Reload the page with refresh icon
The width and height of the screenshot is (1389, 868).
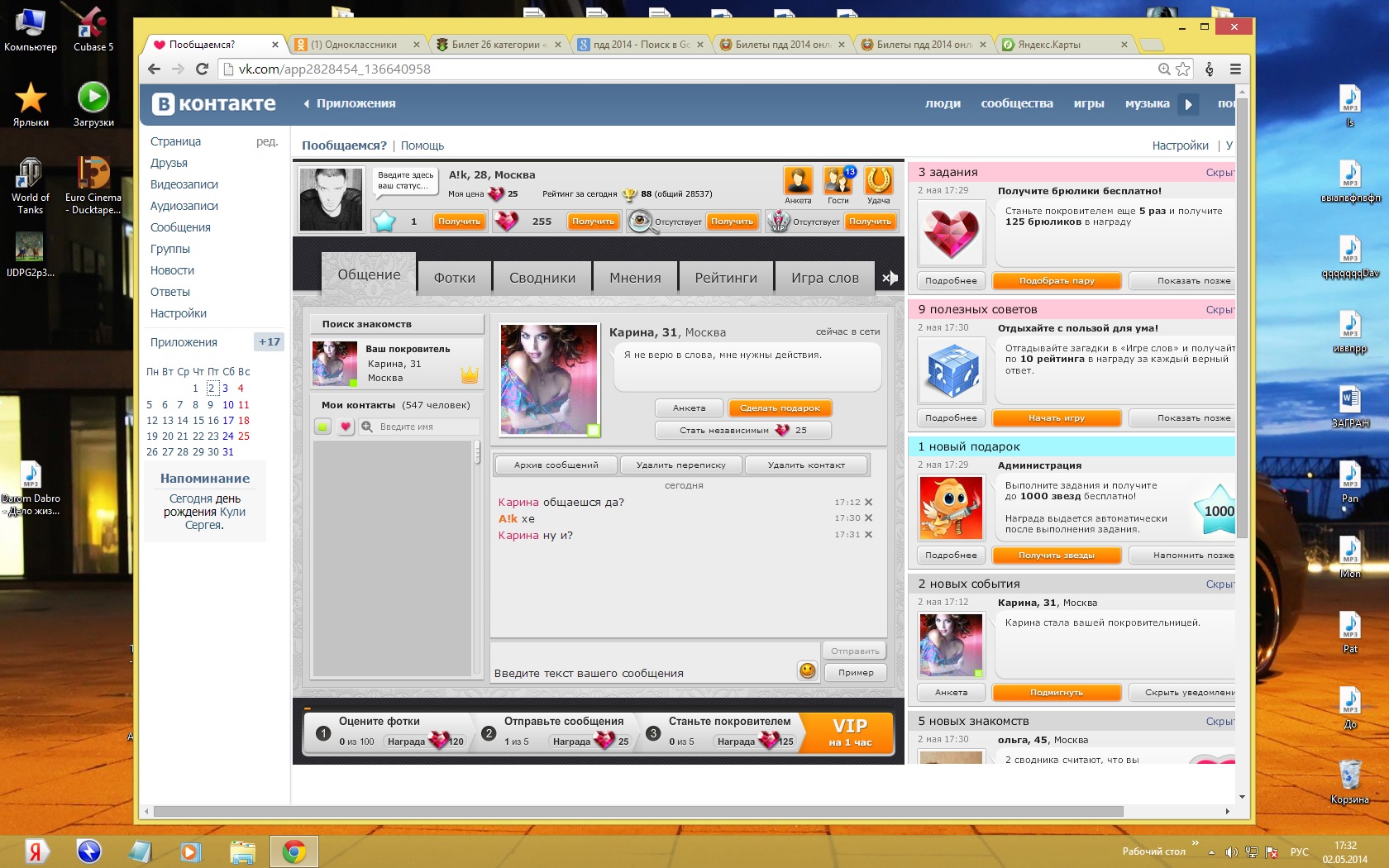coord(202,69)
